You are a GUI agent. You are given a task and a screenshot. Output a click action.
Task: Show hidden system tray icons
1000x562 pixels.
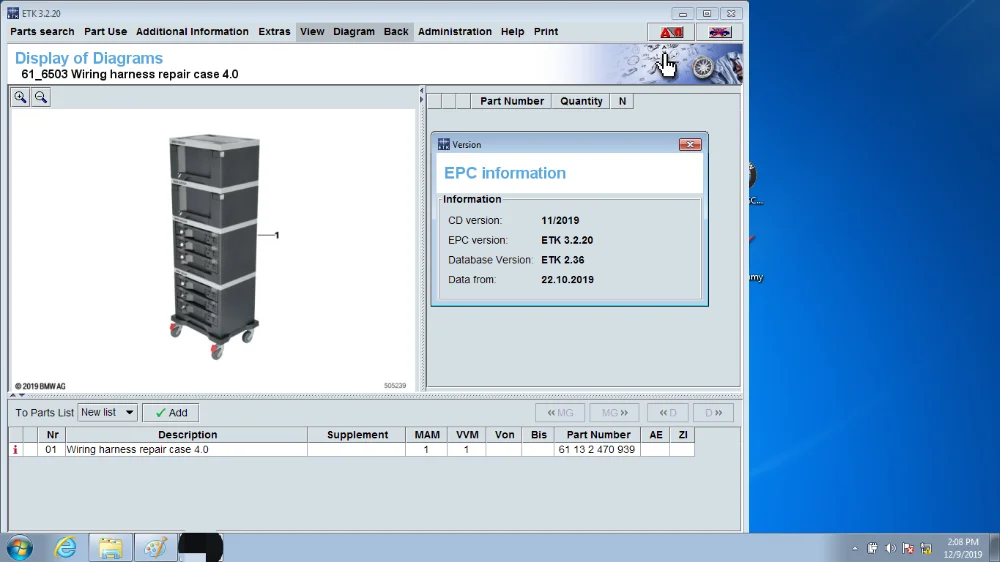tap(855, 549)
